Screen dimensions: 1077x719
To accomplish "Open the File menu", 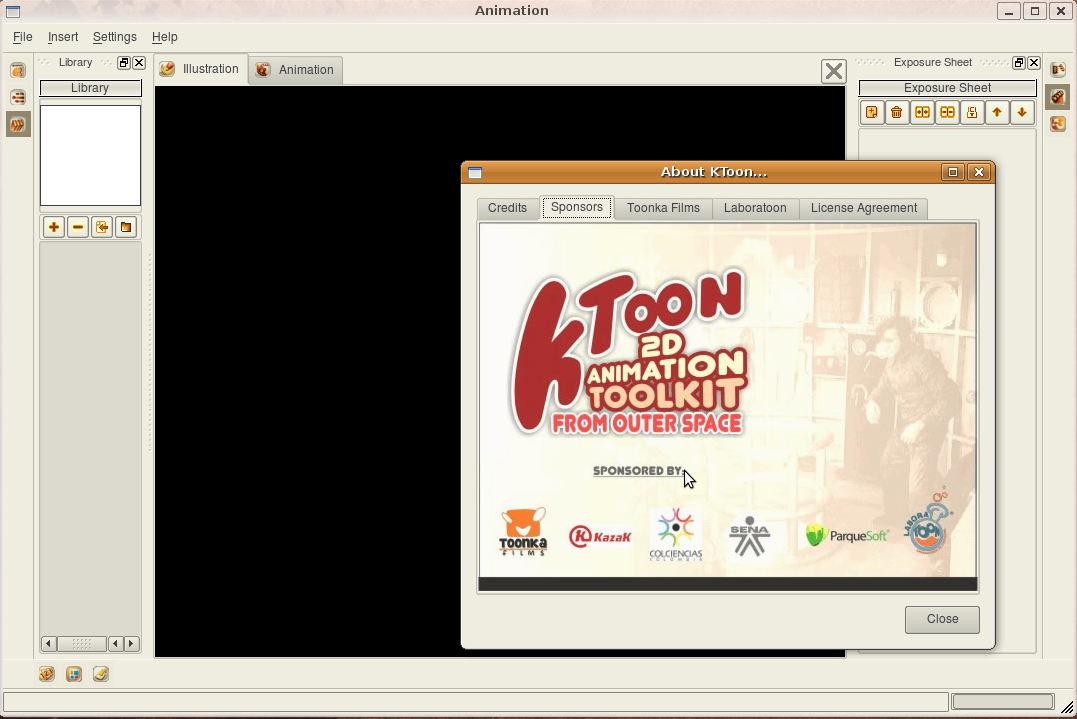I will click(22, 37).
